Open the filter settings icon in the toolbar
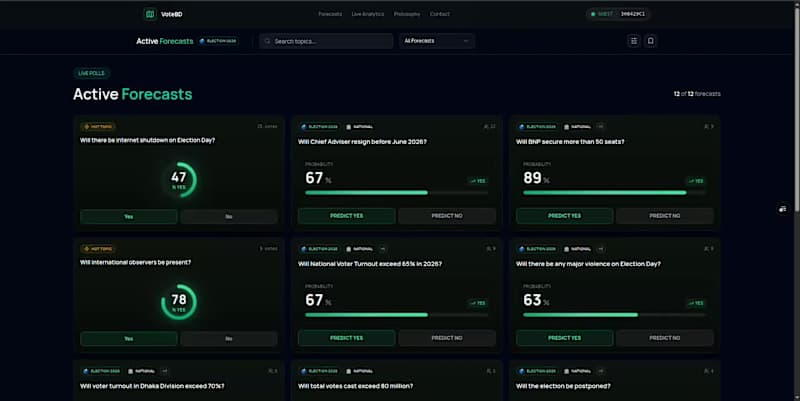The width and height of the screenshot is (800, 401). coord(634,41)
